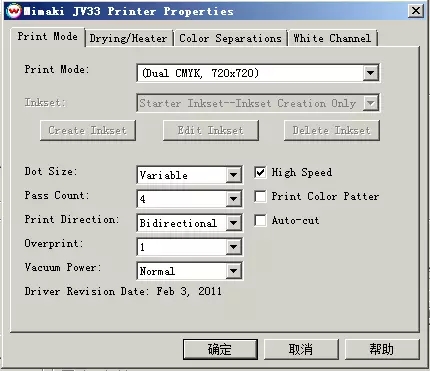
Task: Click the Delete Inkset button
Action: (x=332, y=130)
